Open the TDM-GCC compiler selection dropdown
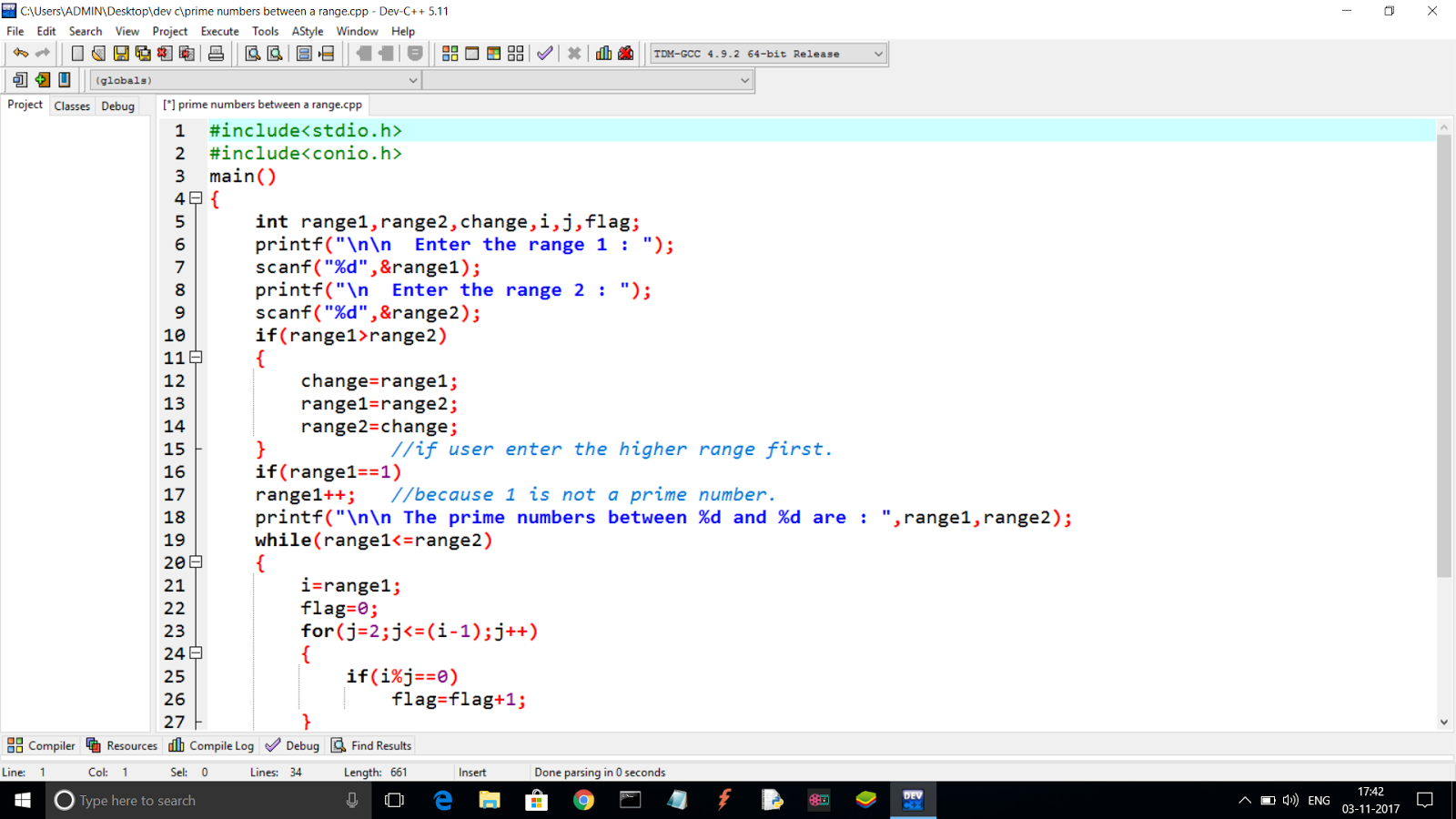 [876, 53]
